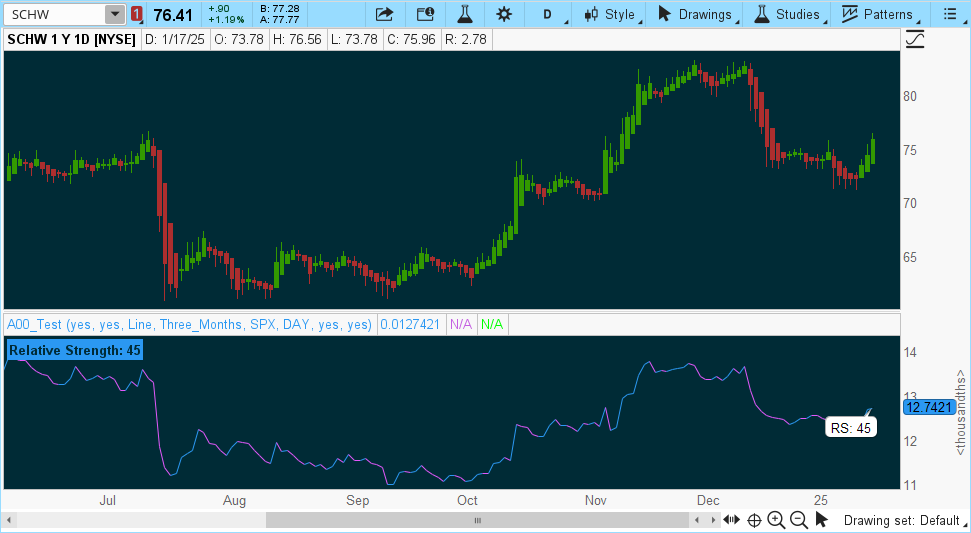Screen dimensions: 971x533
Task: Click the Nov time axis label
Action: 596,500
